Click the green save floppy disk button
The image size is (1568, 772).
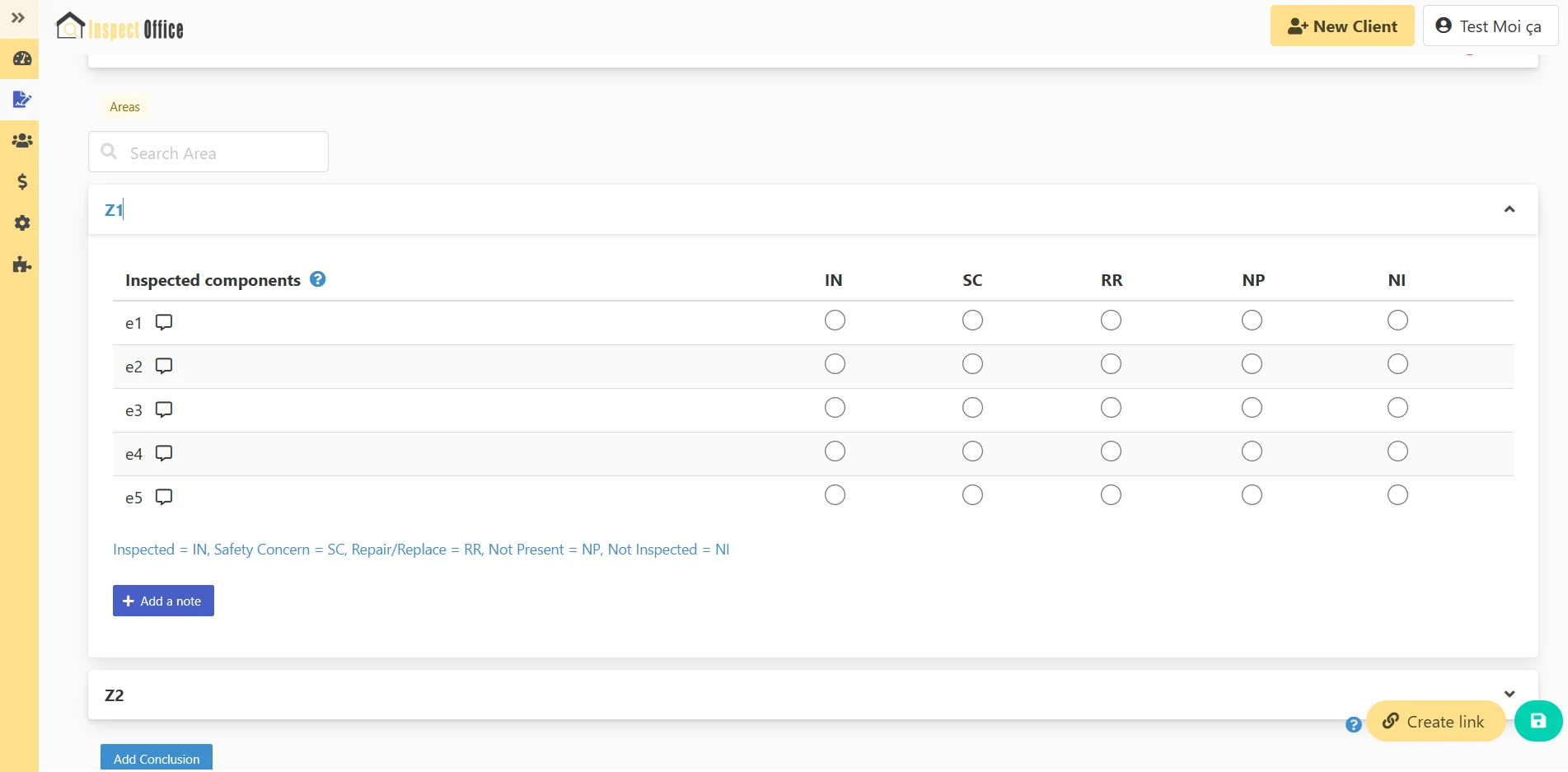(x=1538, y=721)
